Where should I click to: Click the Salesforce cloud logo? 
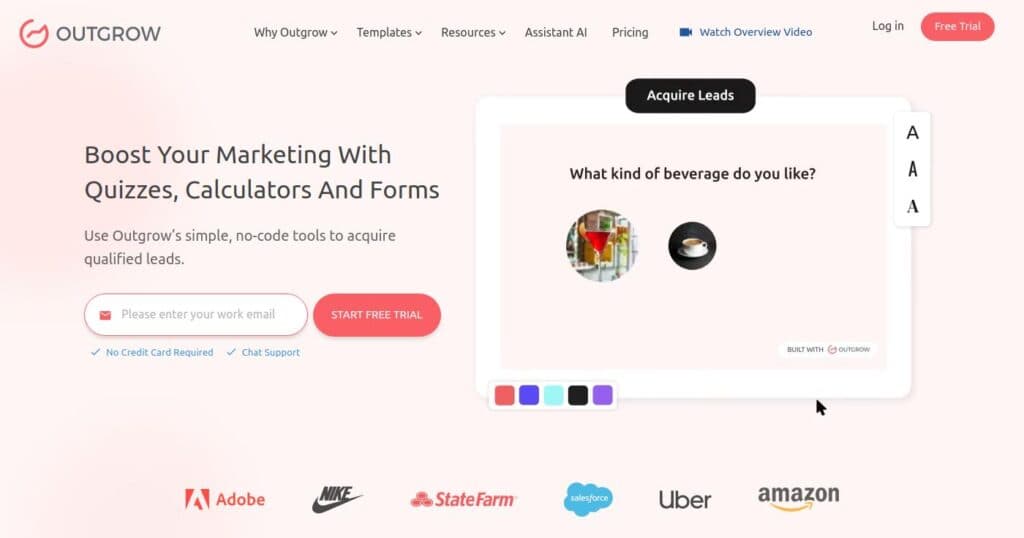click(588, 499)
